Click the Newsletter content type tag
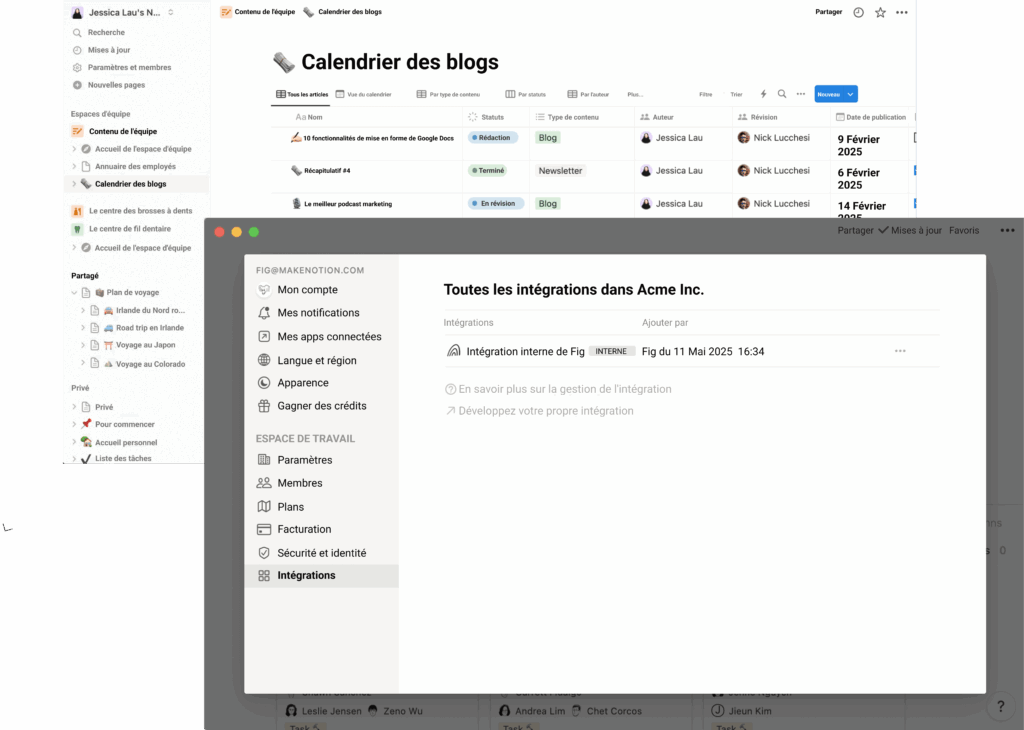This screenshot has width=1024, height=730. click(560, 170)
